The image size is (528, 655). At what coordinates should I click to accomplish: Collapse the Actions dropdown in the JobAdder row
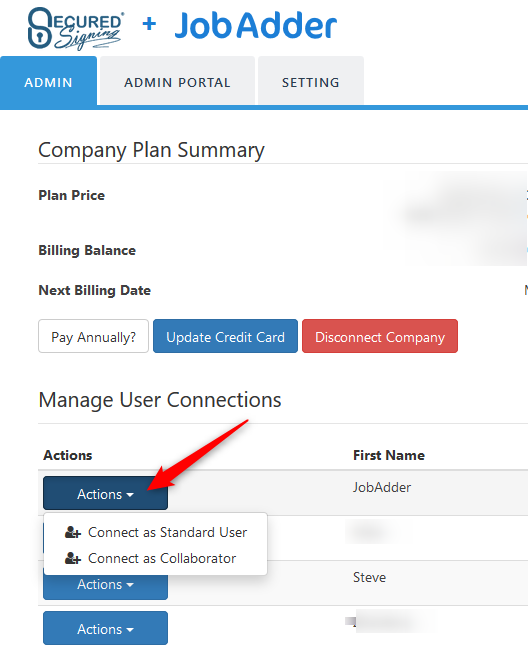click(x=105, y=493)
